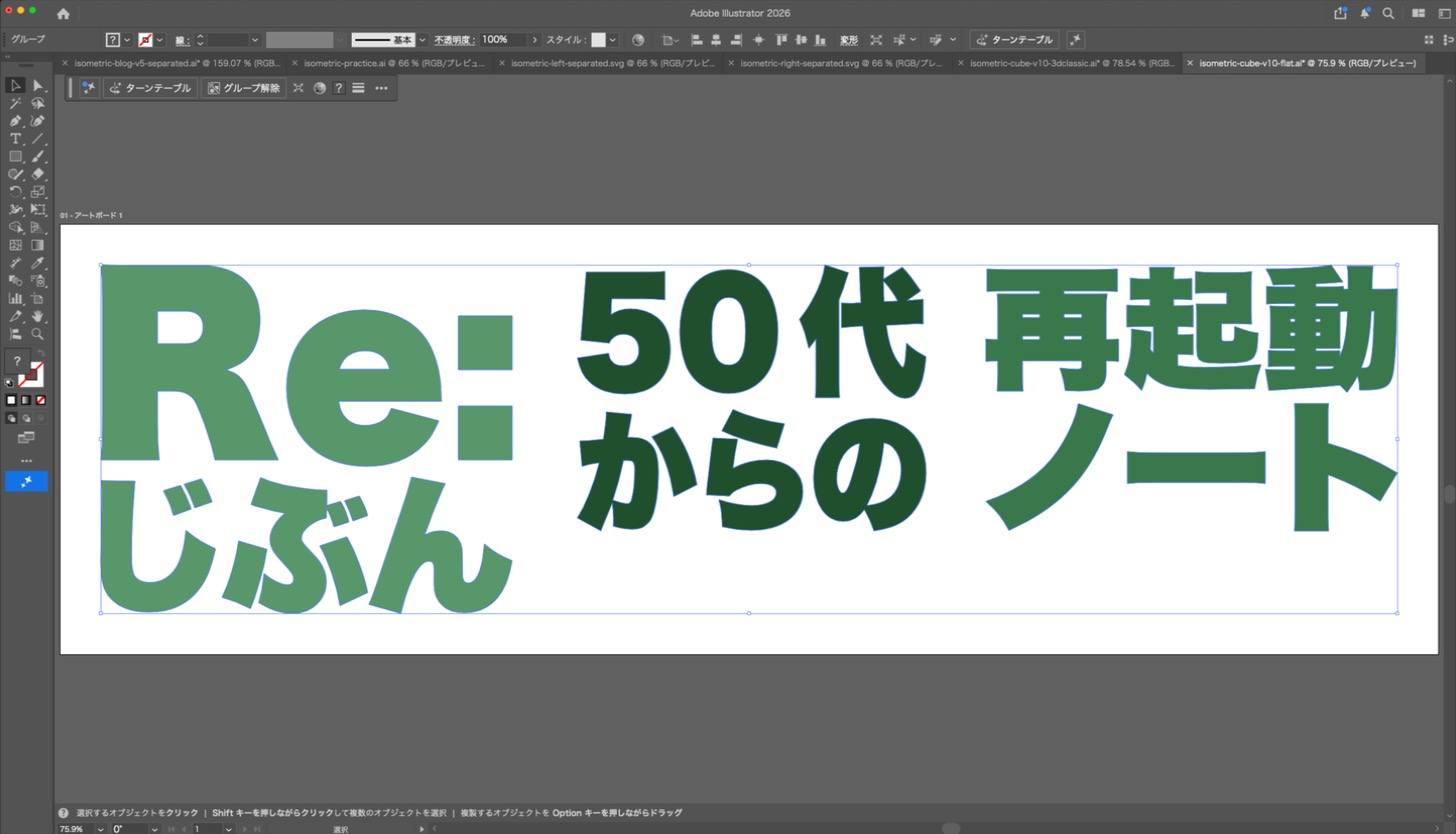Click ターンテーブル button in top control bar

pos(1015,40)
